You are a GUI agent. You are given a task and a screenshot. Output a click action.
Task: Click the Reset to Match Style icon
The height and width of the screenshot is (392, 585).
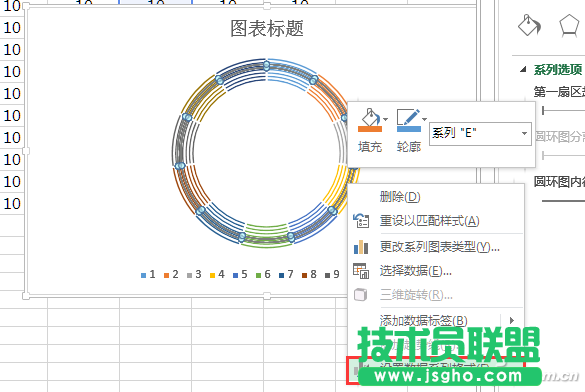point(361,220)
